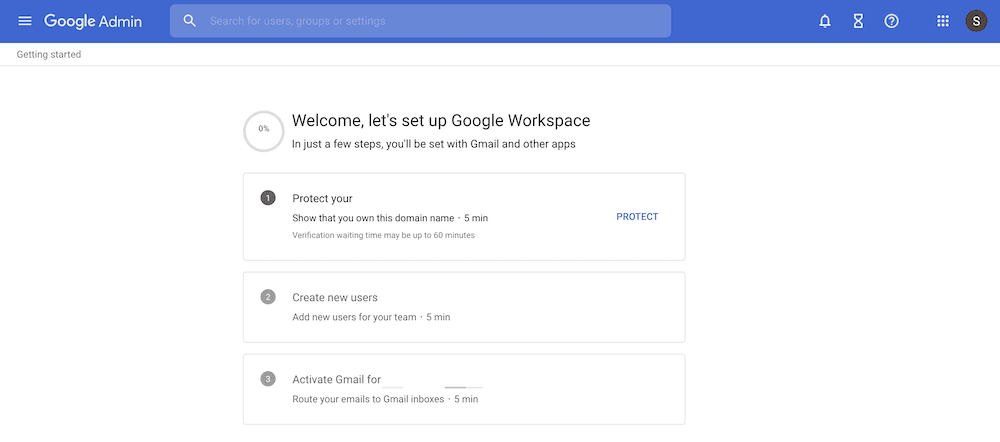
Task: Open the Activate Gmail for step
Action: click(464, 390)
